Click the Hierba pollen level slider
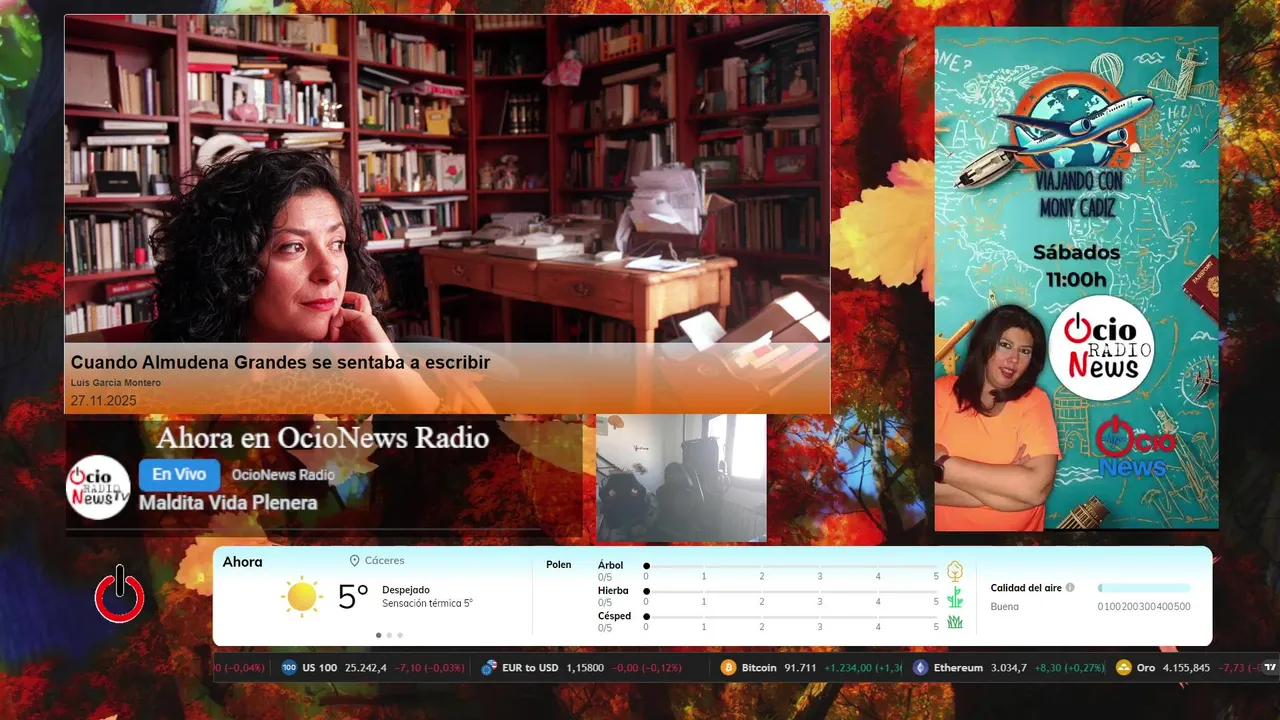1280x720 pixels. (792, 591)
